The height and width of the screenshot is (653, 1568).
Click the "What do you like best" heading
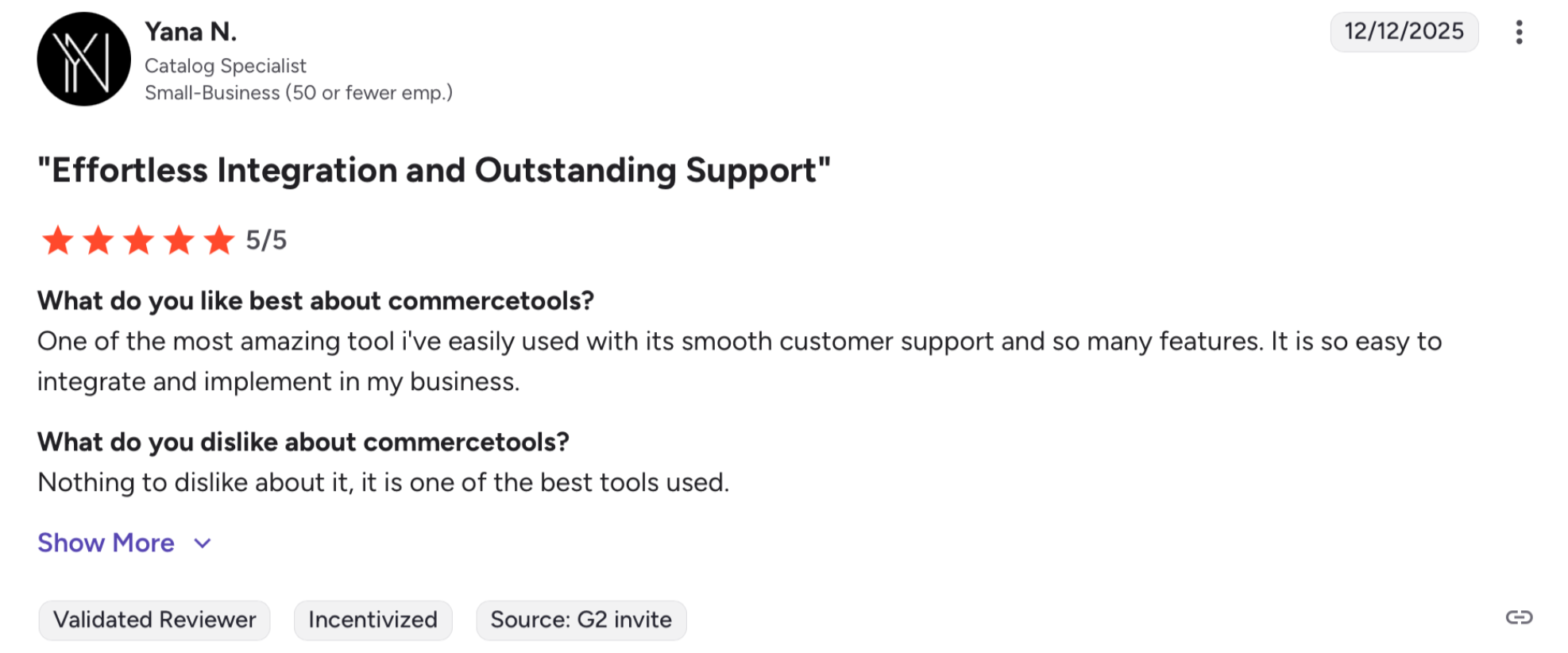click(315, 301)
